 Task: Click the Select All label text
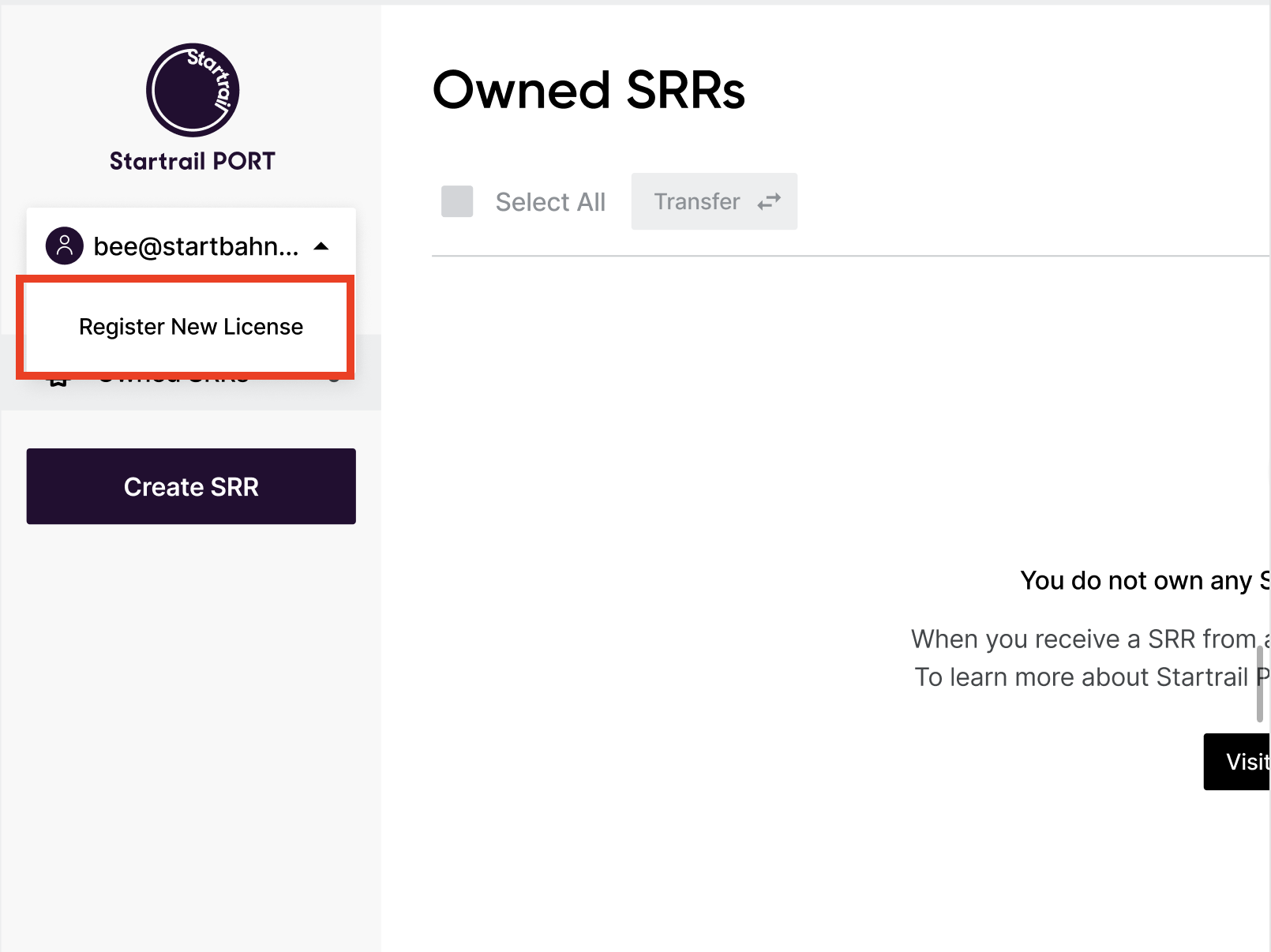click(550, 202)
